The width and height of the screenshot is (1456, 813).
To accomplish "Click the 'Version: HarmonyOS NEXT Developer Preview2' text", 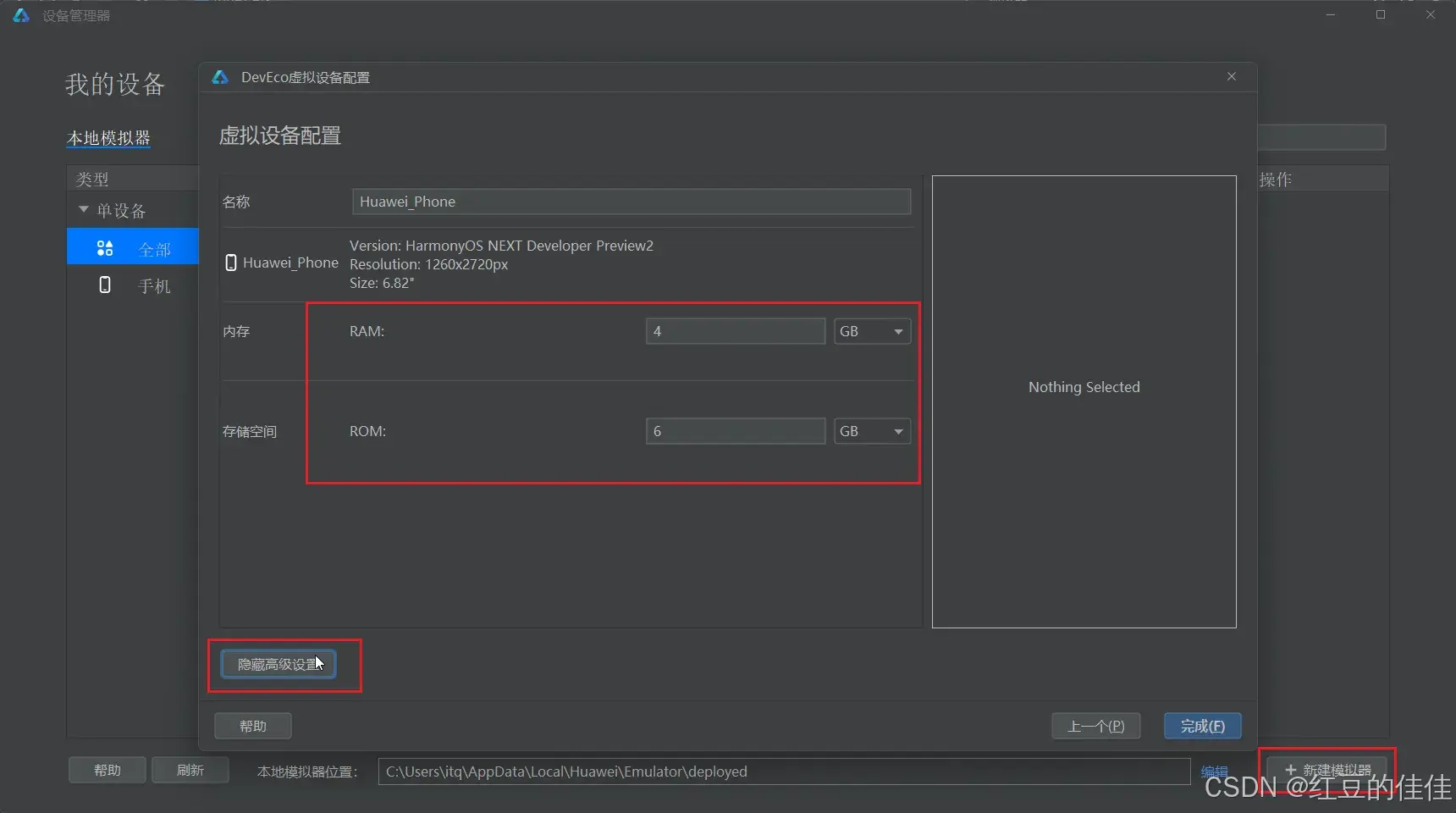I will pos(501,246).
